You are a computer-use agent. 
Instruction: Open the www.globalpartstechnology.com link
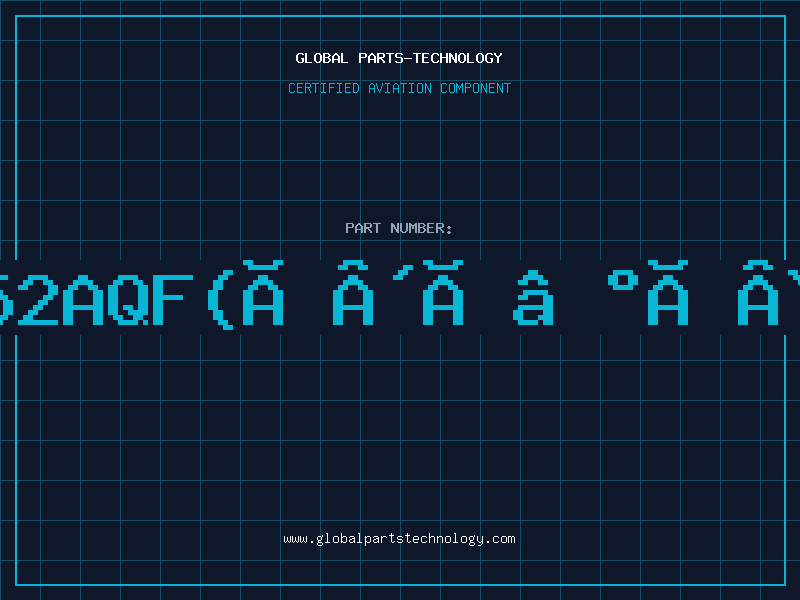click(x=399, y=539)
